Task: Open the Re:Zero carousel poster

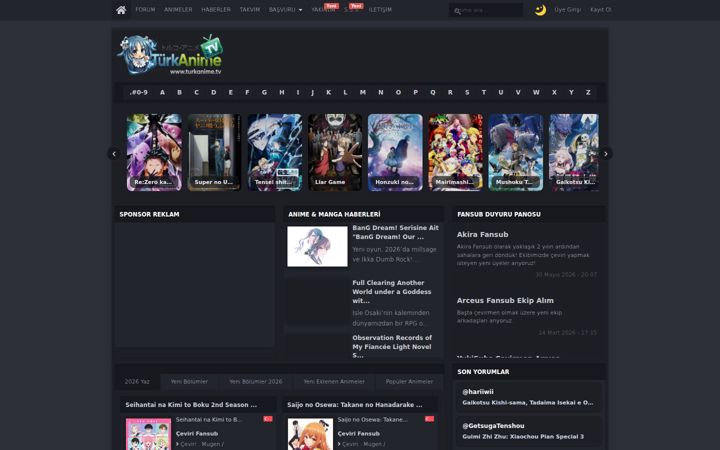Action: [x=154, y=152]
